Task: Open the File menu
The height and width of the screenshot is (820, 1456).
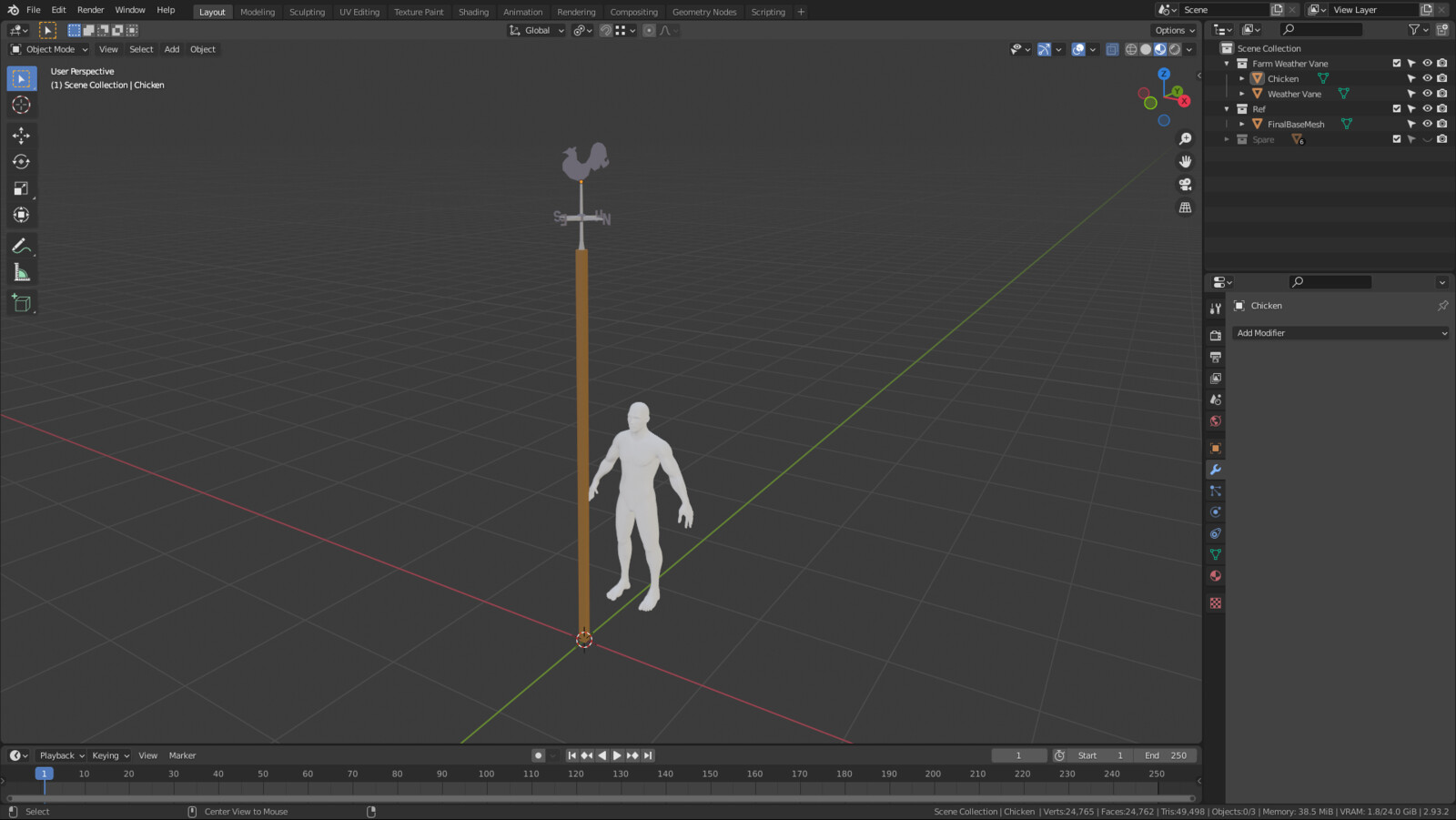Action: [34, 10]
